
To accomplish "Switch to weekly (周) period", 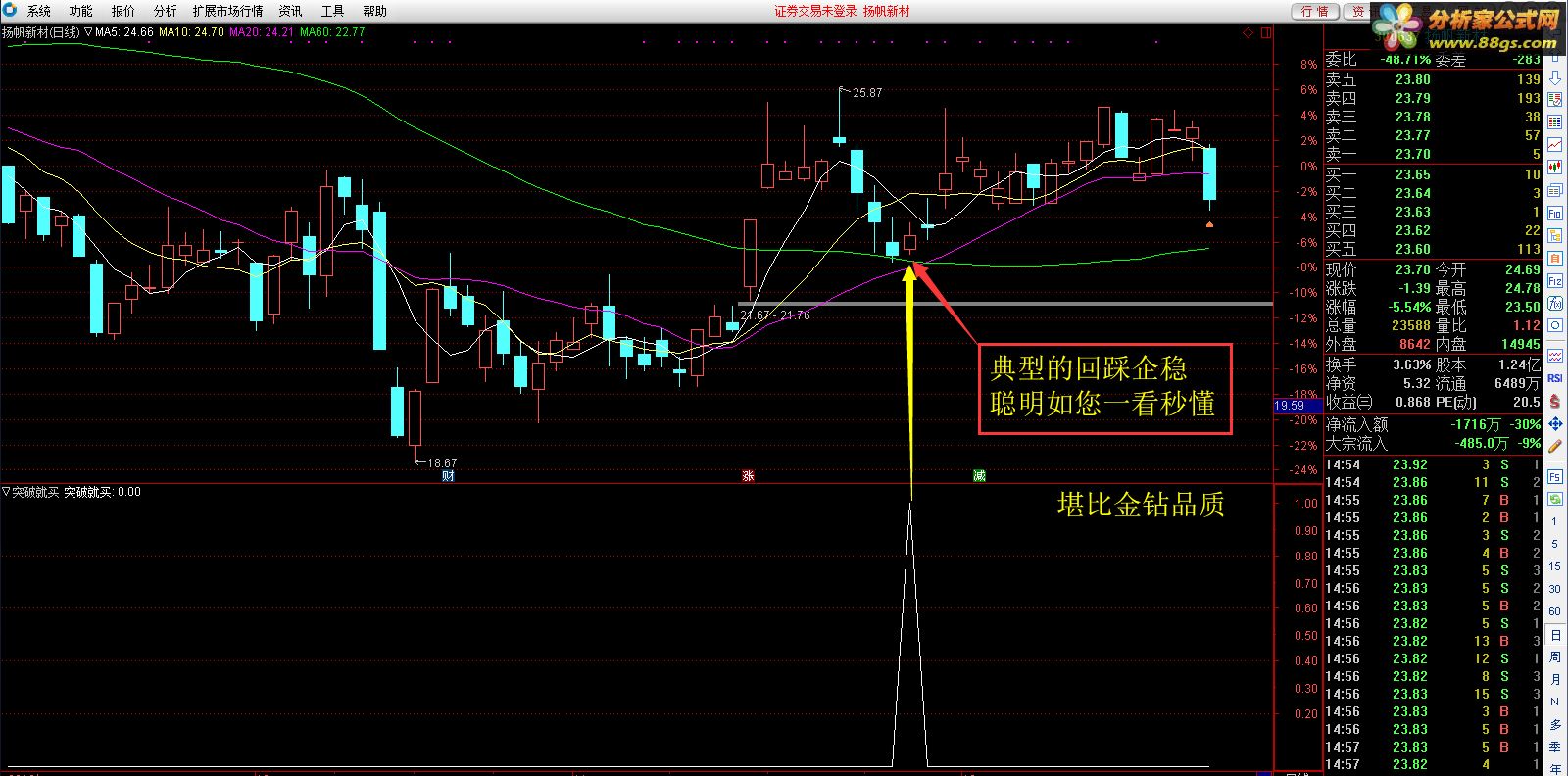I will [1555, 656].
